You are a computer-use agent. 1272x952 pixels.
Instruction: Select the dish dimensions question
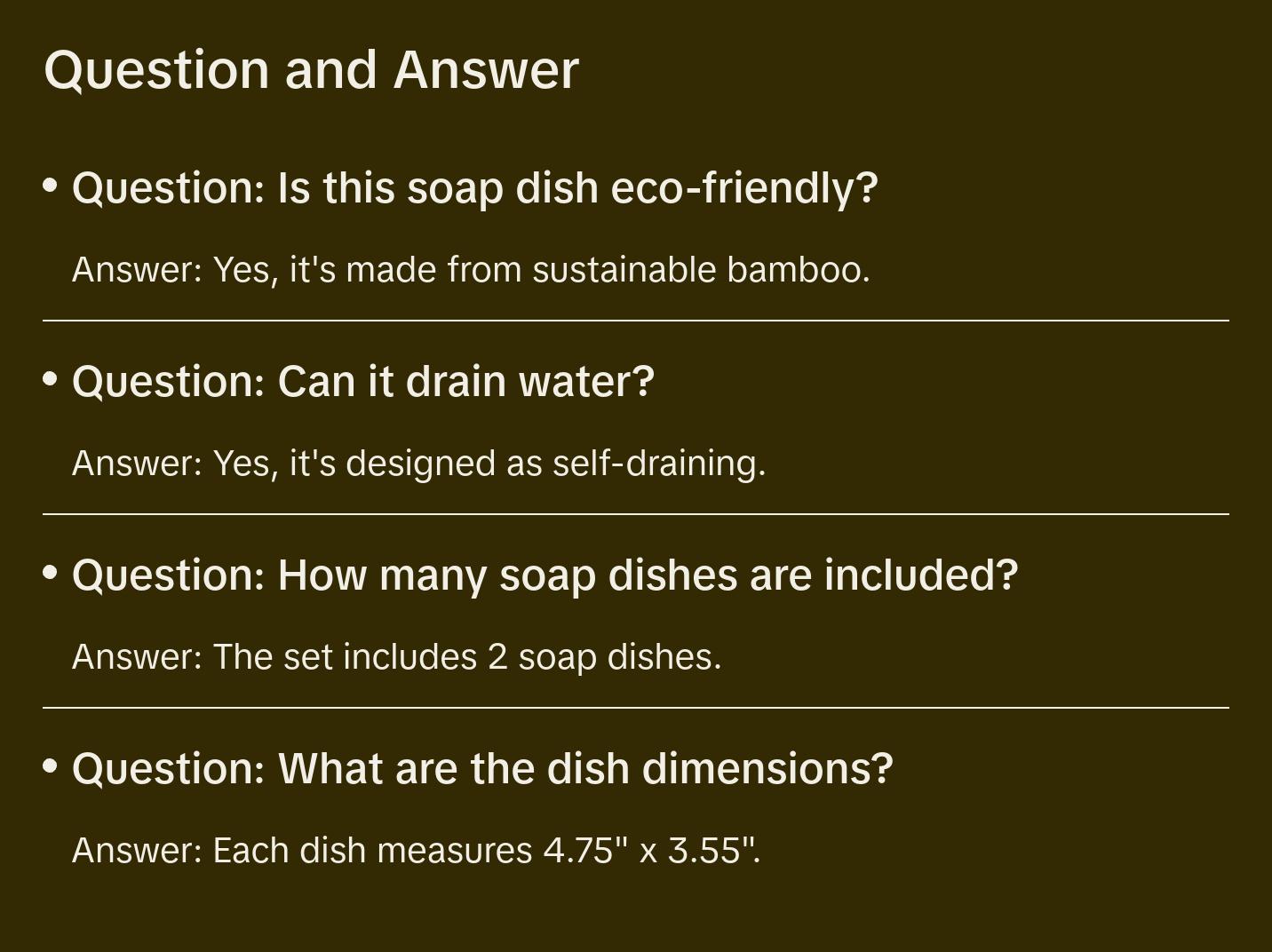(x=482, y=768)
